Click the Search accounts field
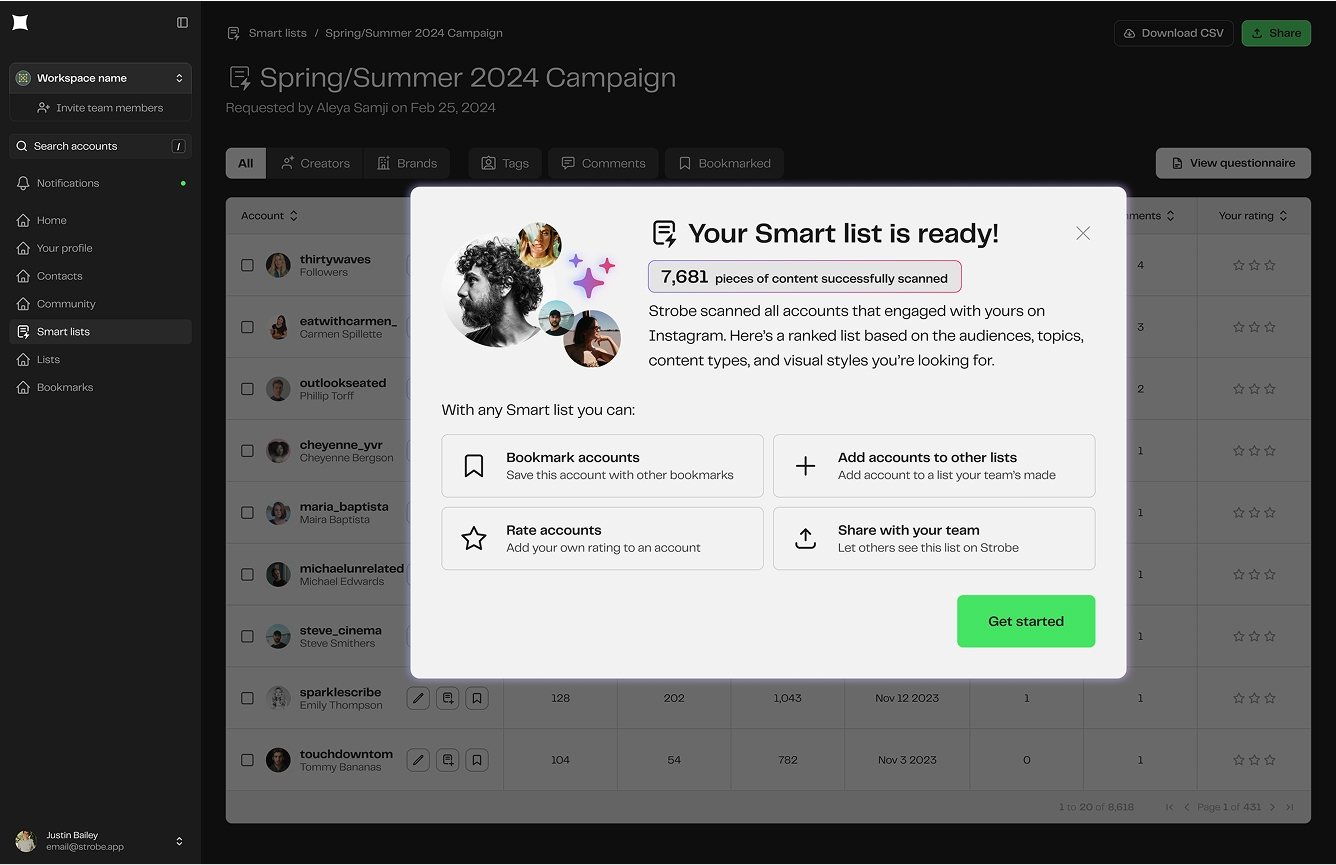 pos(100,146)
